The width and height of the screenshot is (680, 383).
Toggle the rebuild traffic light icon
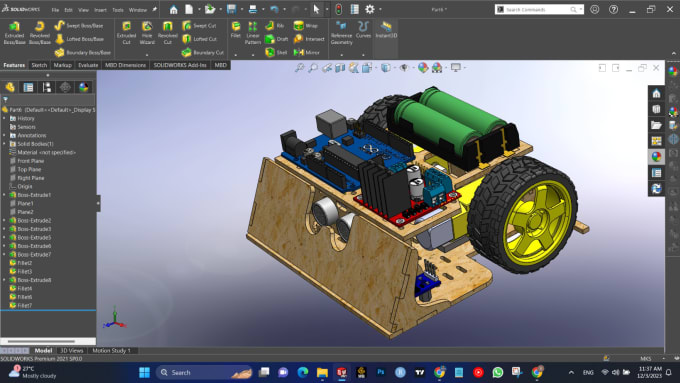point(339,9)
